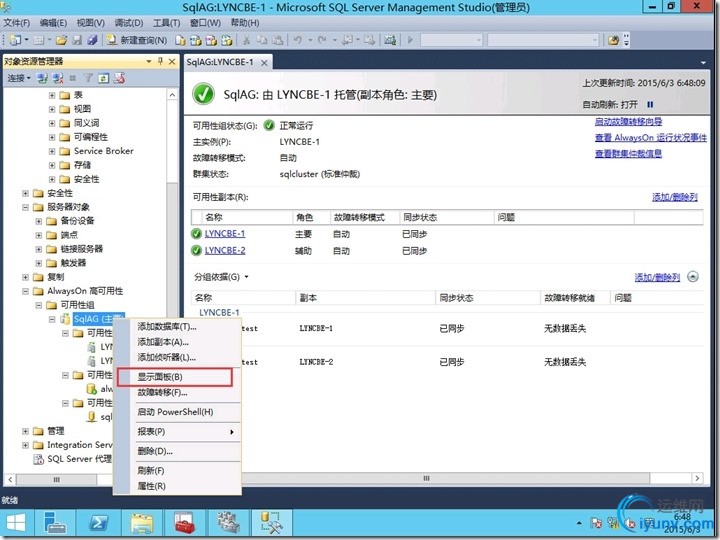Click 添加/删除列 link beside 分组依据
Viewport: 720px width, 540px height.
click(657, 277)
